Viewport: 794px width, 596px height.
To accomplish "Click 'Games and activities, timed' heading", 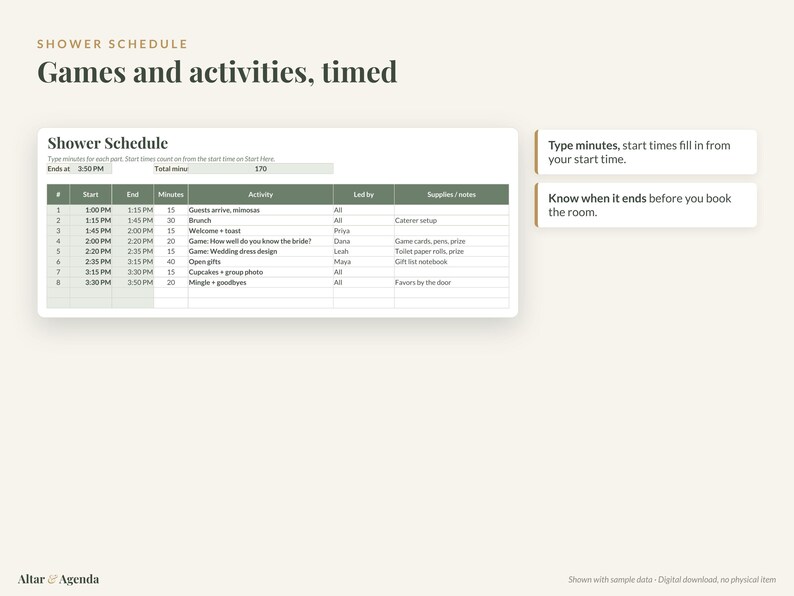I will point(217,71).
